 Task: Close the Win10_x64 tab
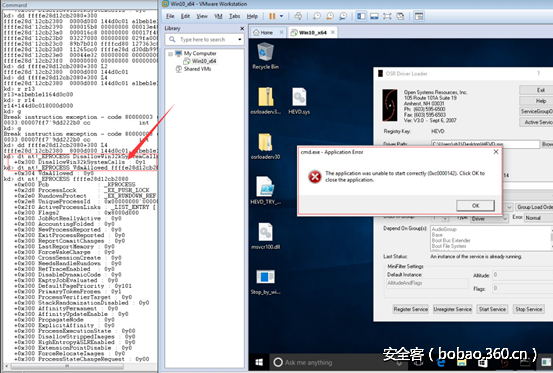click(333, 32)
